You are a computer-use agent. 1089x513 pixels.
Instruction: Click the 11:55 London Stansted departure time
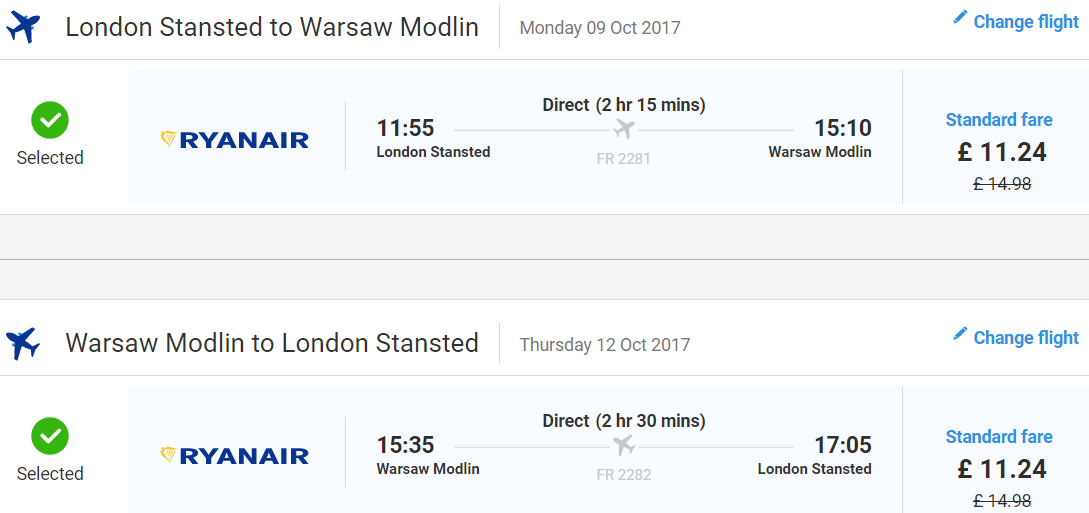point(406,128)
